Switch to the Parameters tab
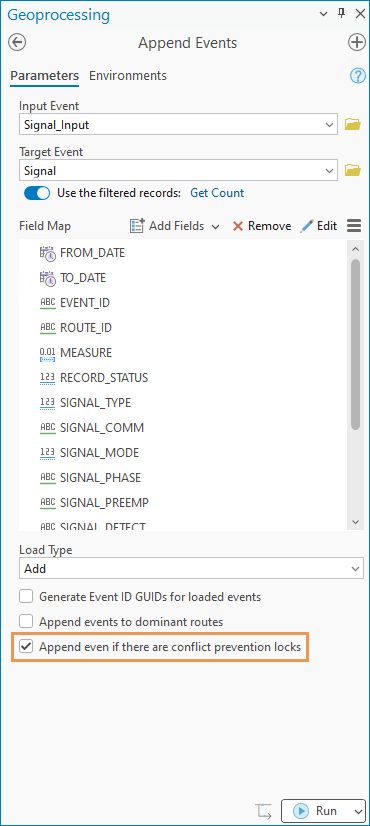 point(45,76)
